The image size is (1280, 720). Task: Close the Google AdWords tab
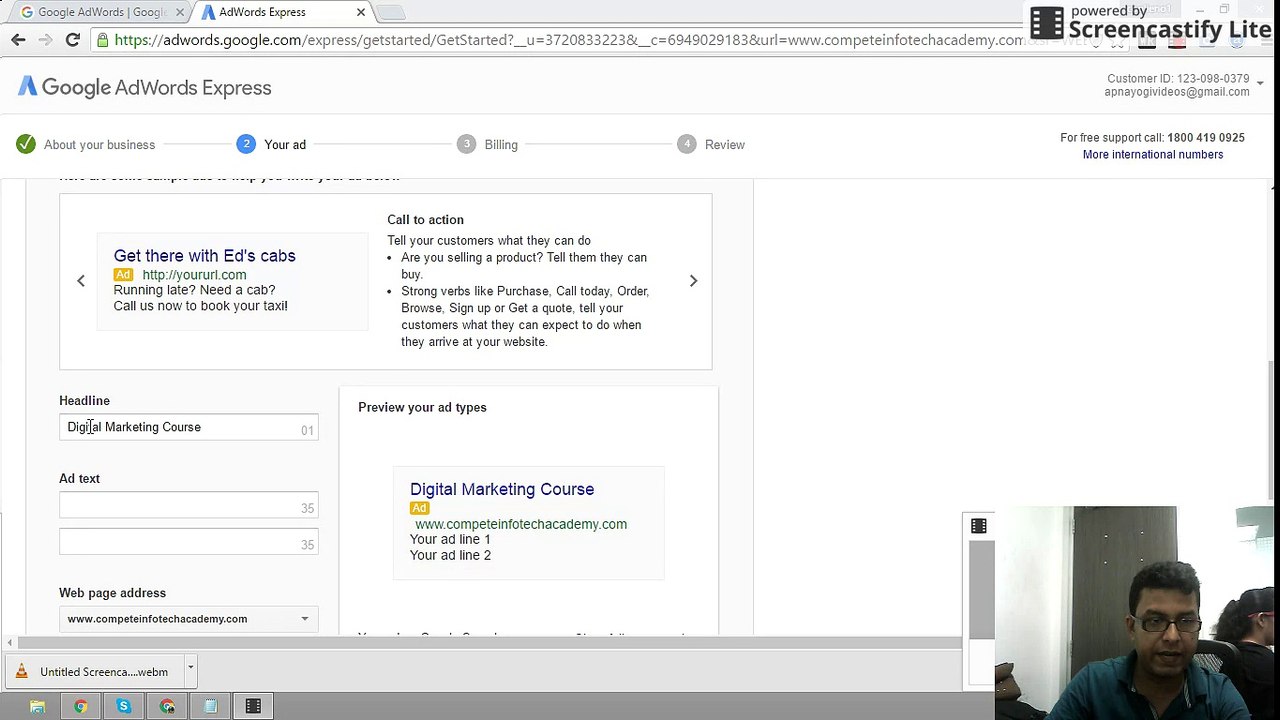pos(180,12)
